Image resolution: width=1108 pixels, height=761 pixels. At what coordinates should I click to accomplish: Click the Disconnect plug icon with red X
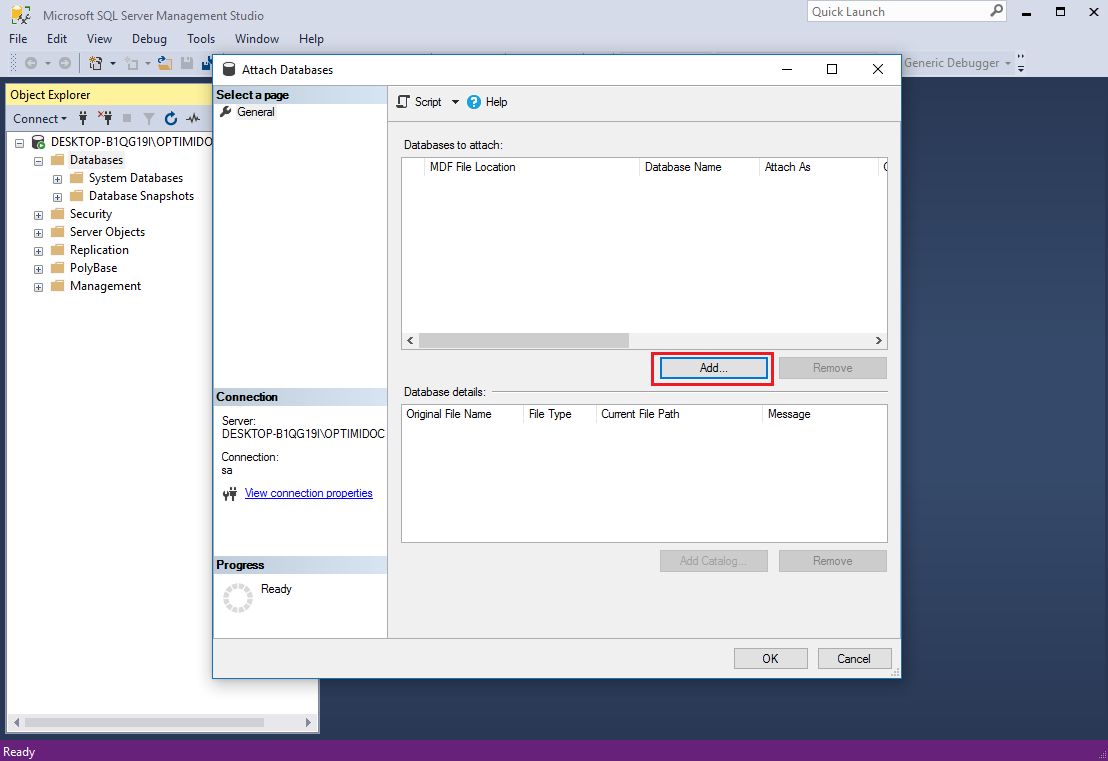pyautogui.click(x=104, y=118)
